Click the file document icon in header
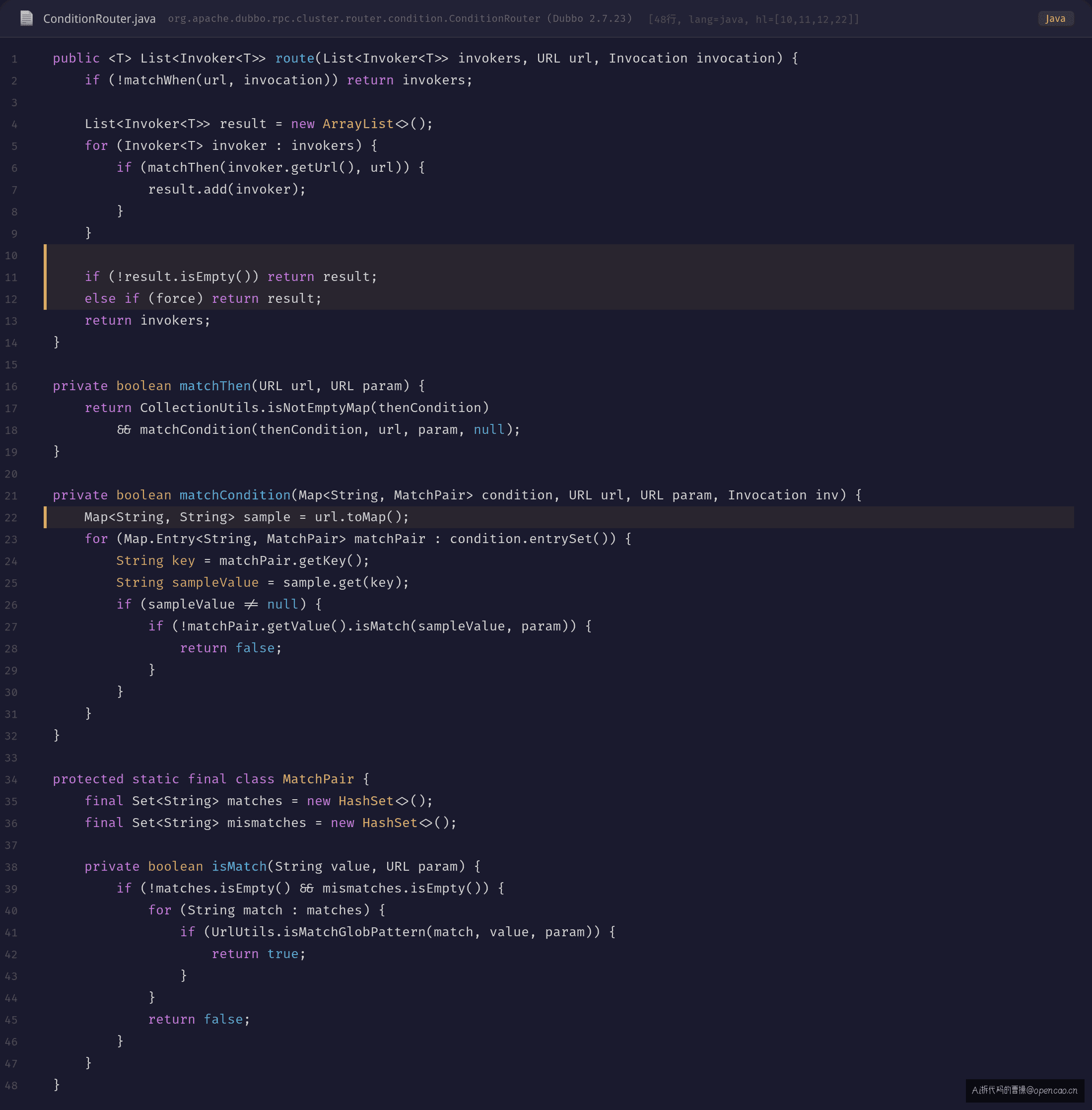 tap(26, 18)
